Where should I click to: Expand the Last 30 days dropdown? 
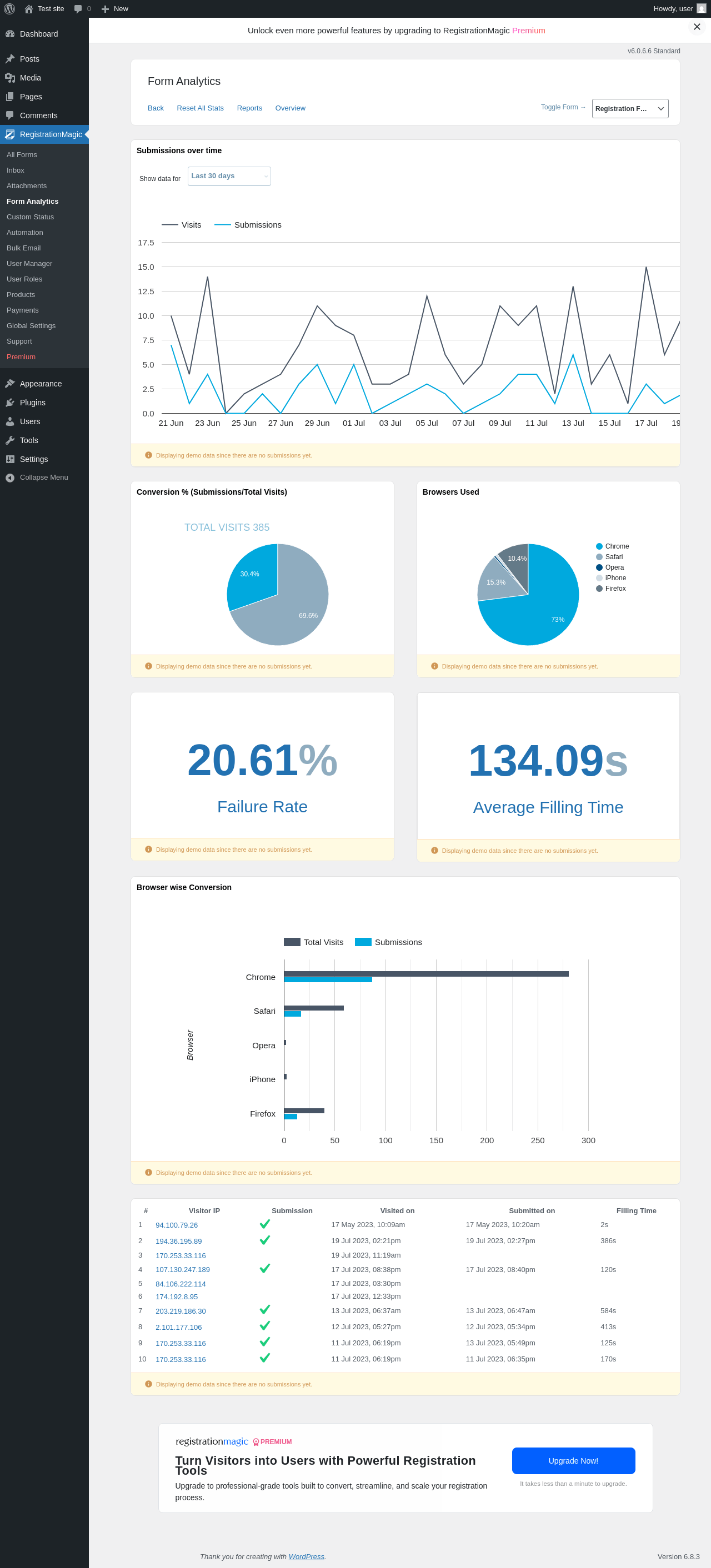[x=229, y=176]
